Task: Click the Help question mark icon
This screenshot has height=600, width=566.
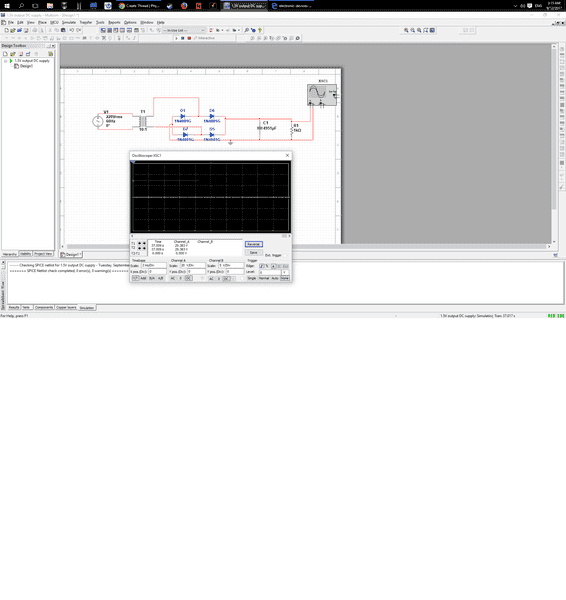Action: click(x=260, y=30)
